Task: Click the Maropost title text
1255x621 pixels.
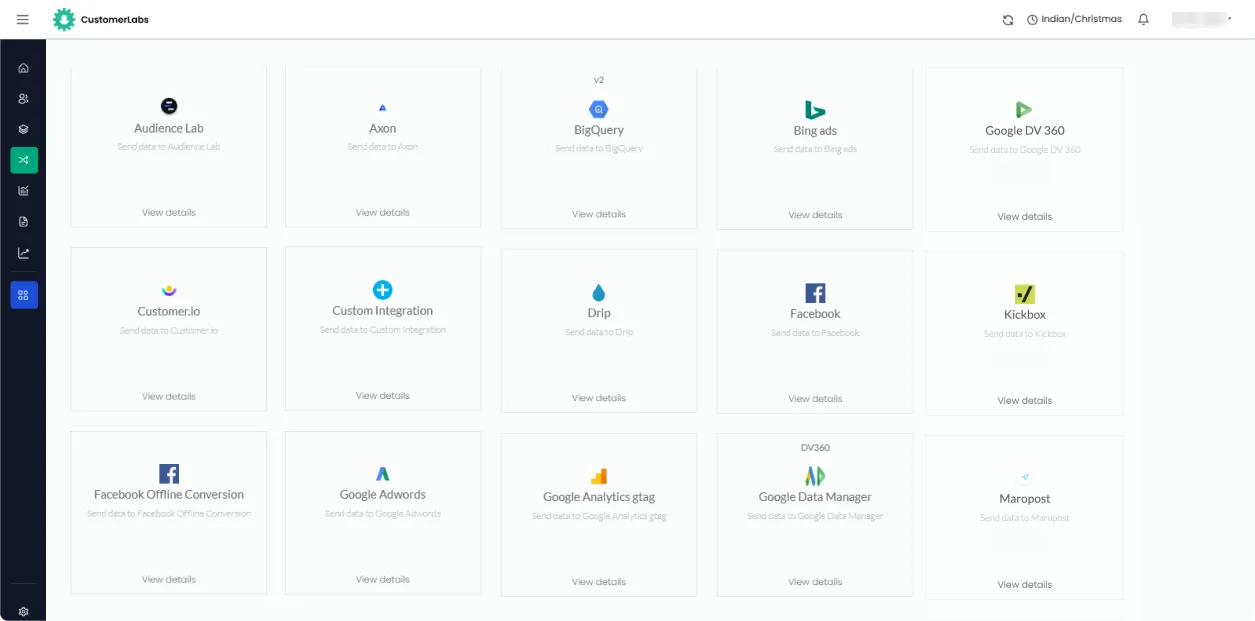Action: [x=1025, y=499]
